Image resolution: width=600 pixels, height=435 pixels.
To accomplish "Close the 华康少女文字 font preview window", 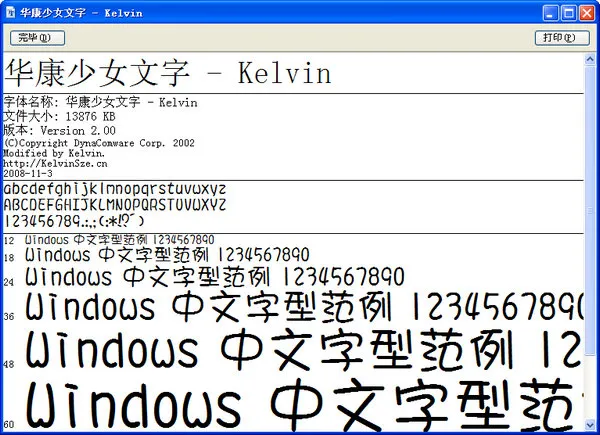I will (x=587, y=13).
